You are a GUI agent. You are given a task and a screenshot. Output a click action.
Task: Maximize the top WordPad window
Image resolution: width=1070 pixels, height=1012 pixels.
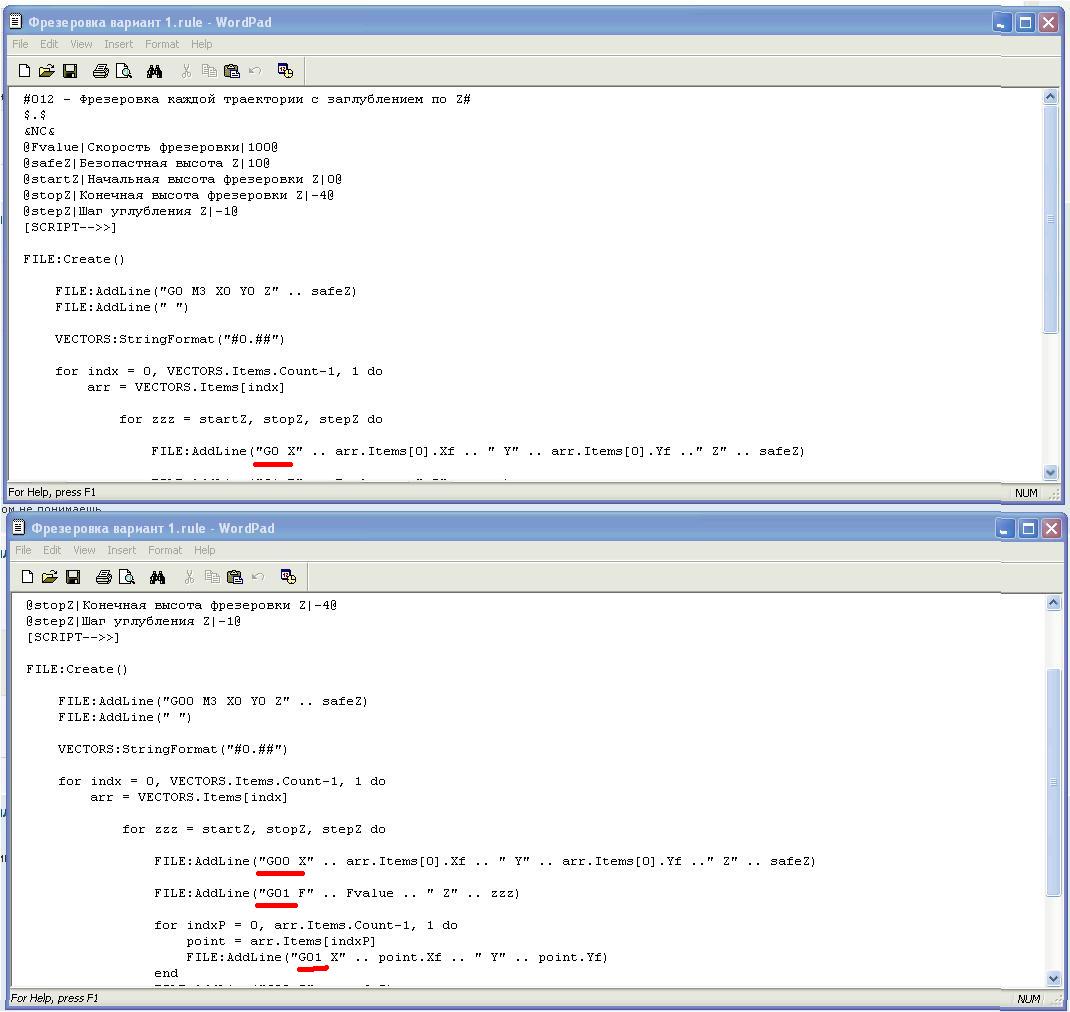[1025, 23]
